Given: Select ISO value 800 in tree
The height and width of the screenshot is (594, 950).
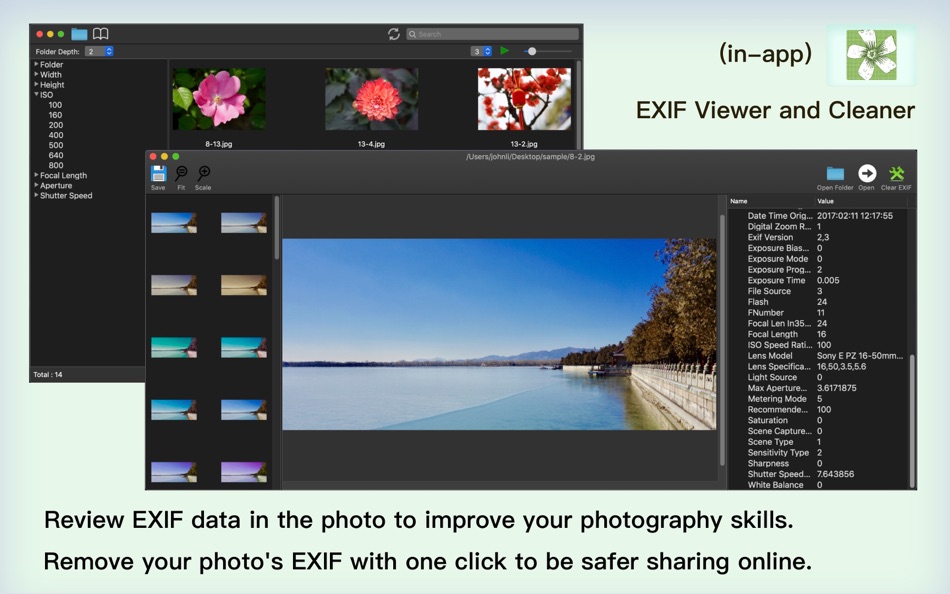Looking at the screenshot, I should 56,165.
